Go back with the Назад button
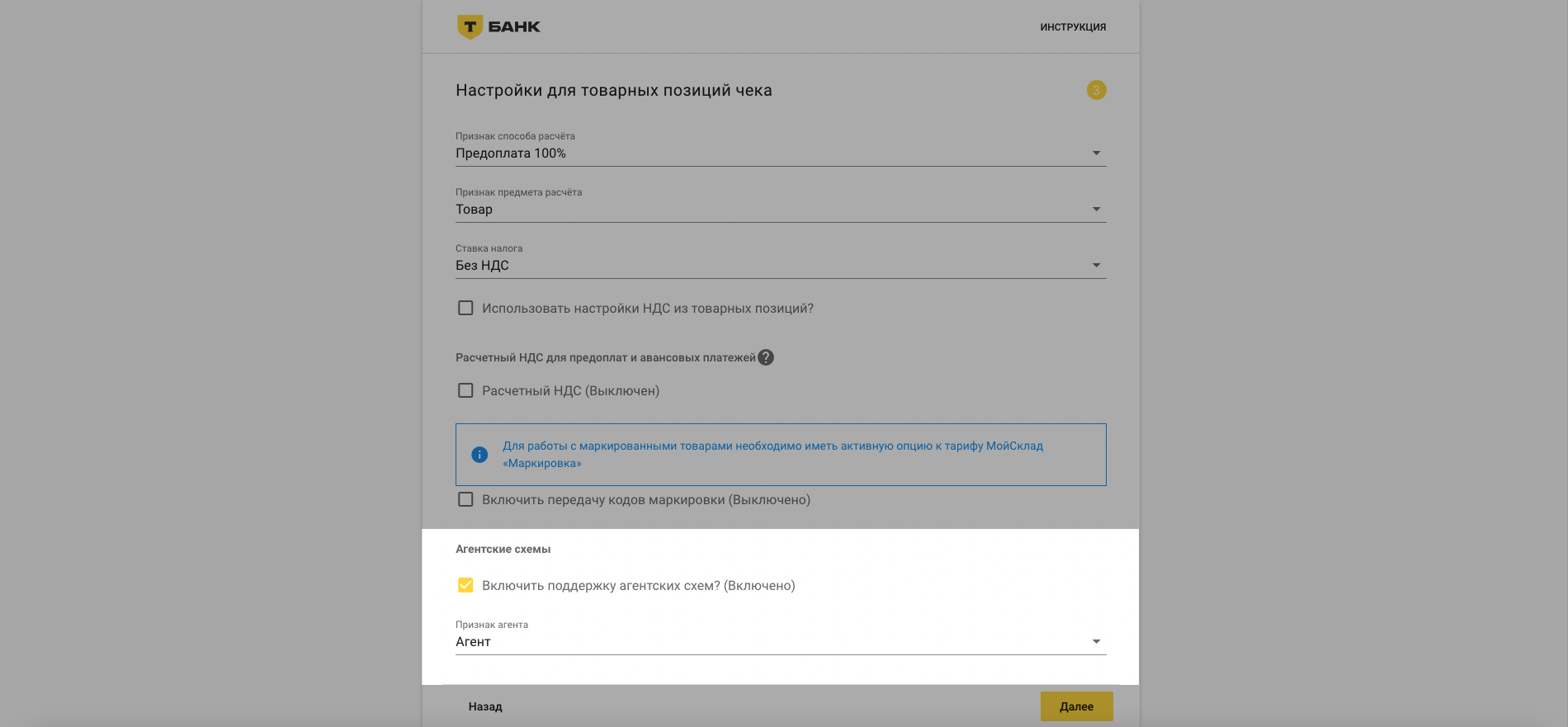The image size is (1568, 727). click(485, 706)
